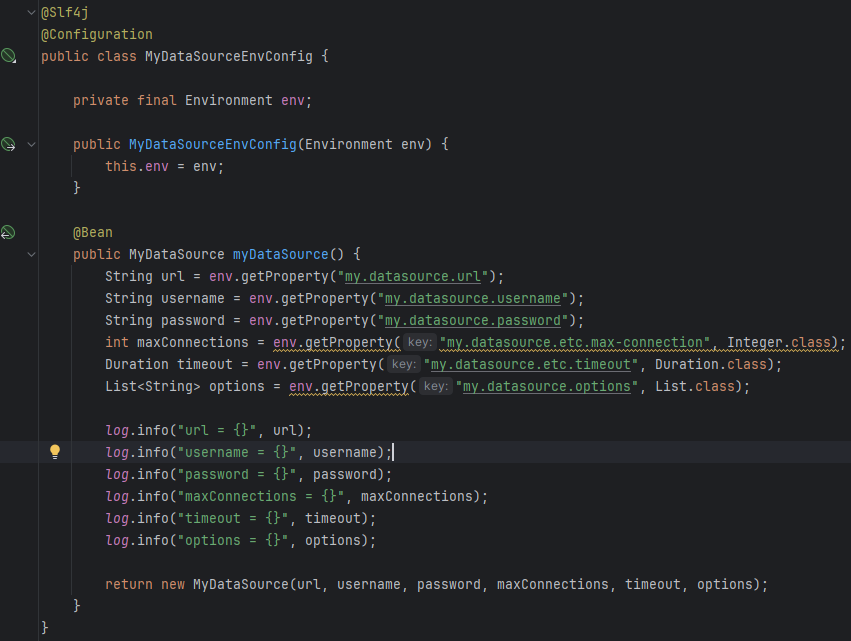Click Duration.class on the timeout line
Screen dimensions: 851x641
[711, 364]
